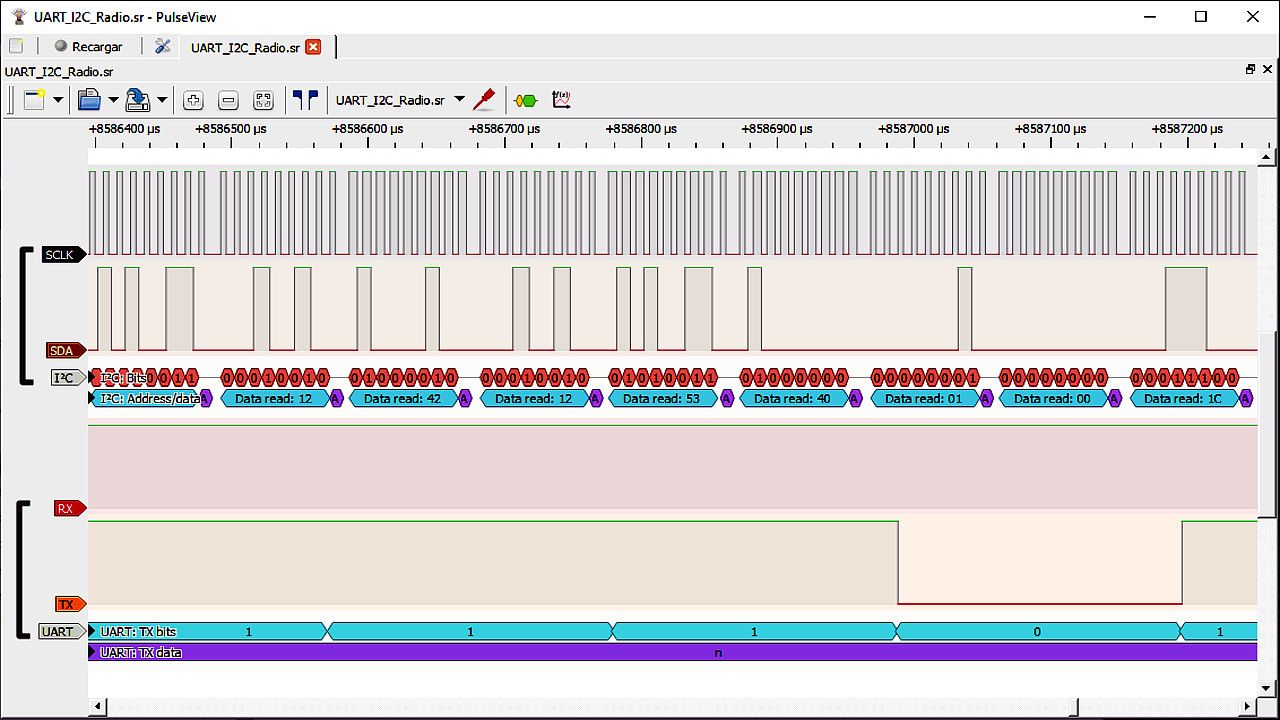Open the math signal generator
This screenshot has height=720, width=1280.
(561, 99)
